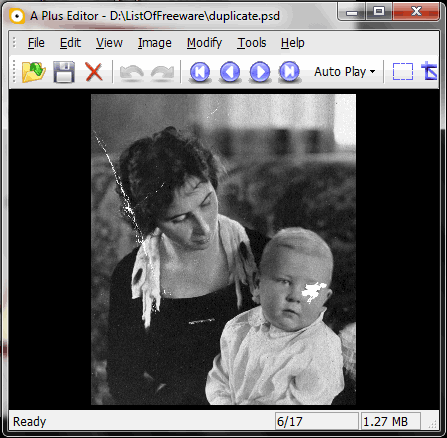Maximize the A Plus Editor window
447x438 pixels.
pyautogui.click(x=379, y=13)
